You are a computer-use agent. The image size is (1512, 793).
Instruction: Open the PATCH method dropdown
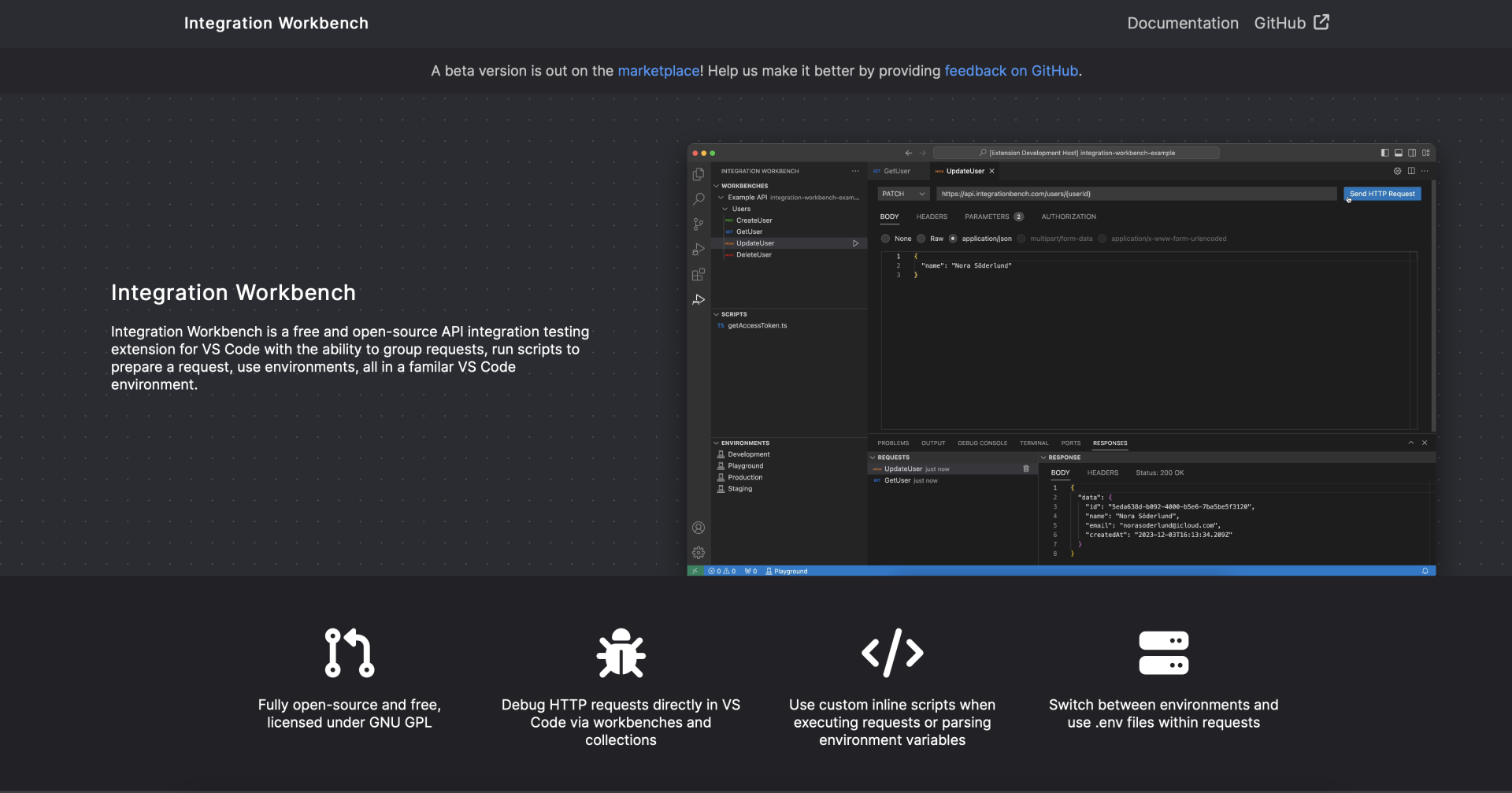click(x=903, y=194)
